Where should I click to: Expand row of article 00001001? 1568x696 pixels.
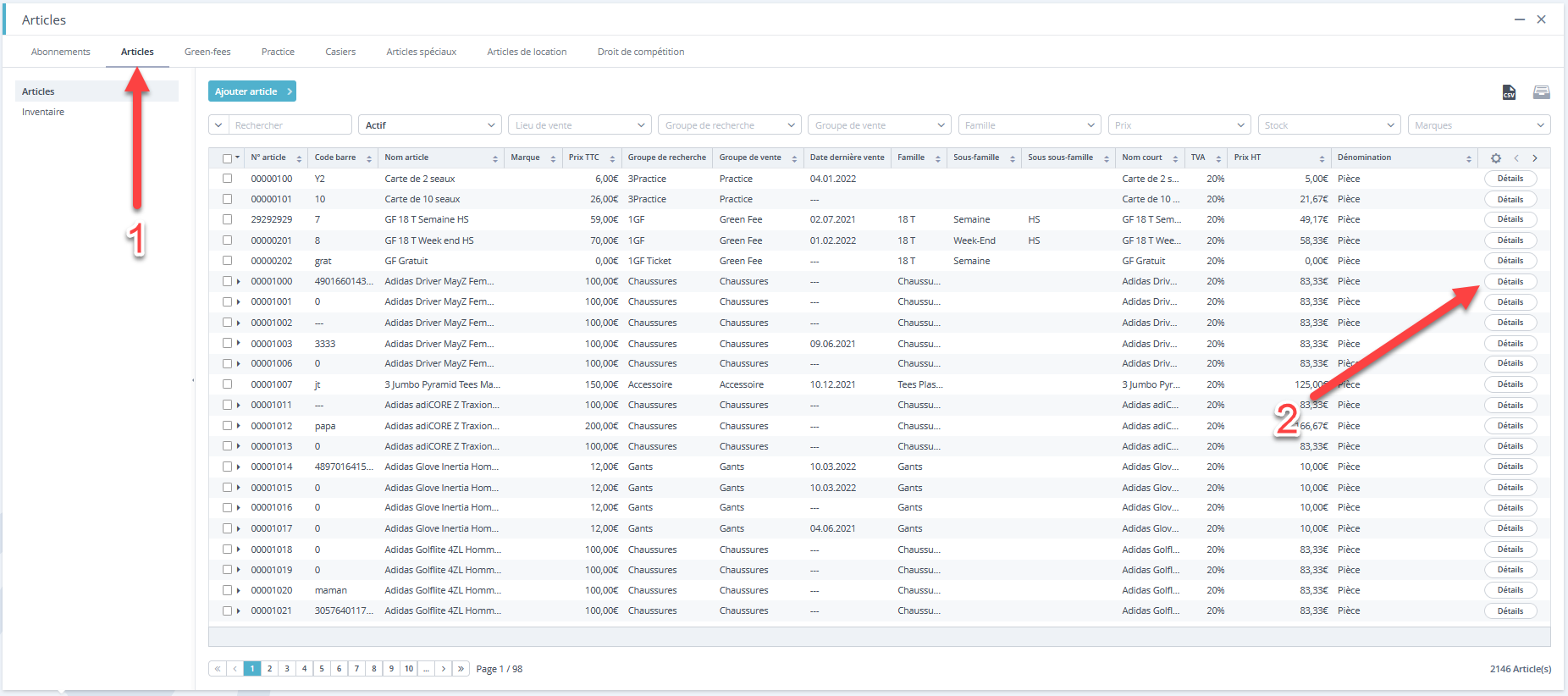239,301
